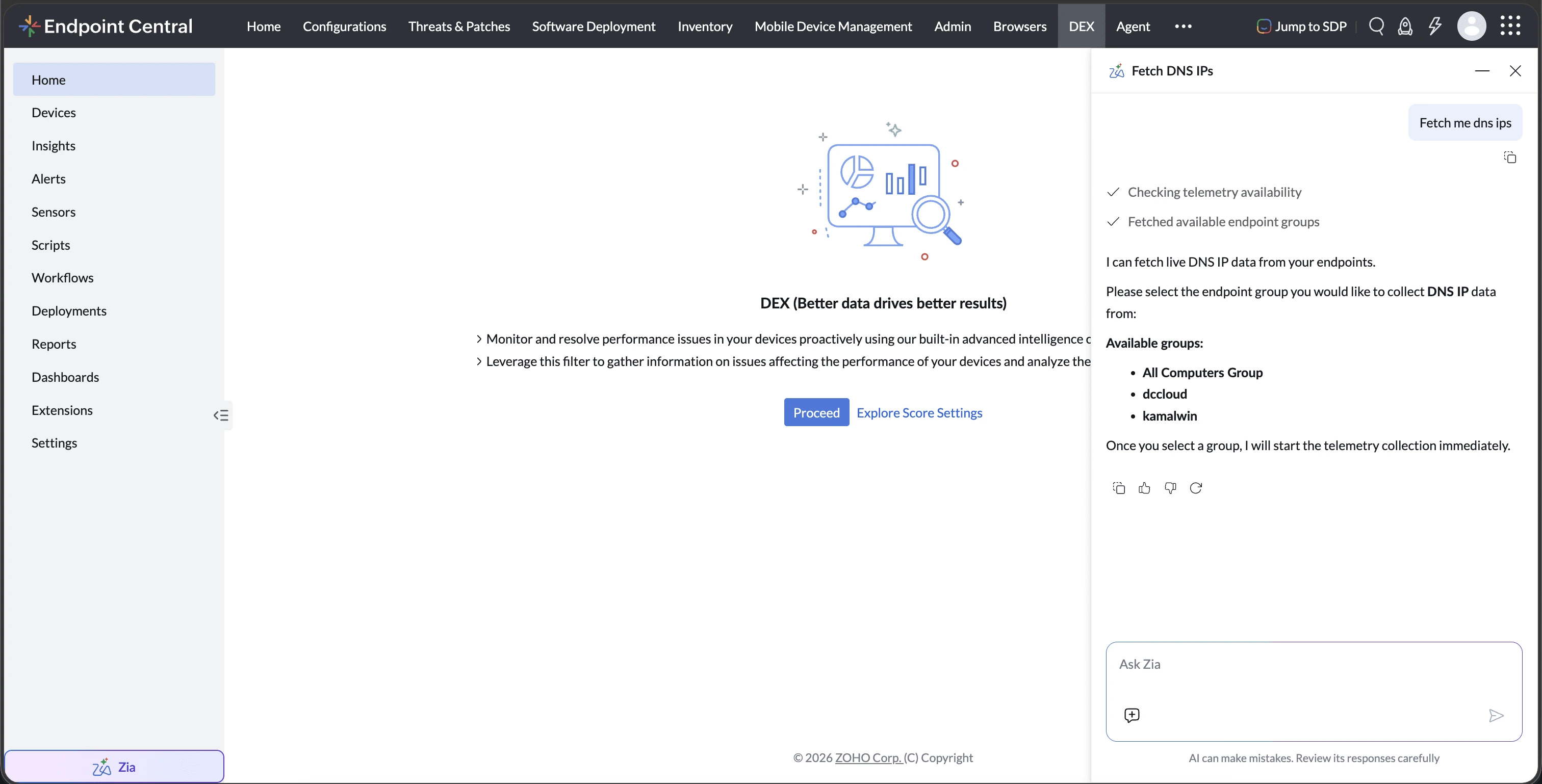
Task: Click the Endpoint Central logo
Action: click(106, 27)
